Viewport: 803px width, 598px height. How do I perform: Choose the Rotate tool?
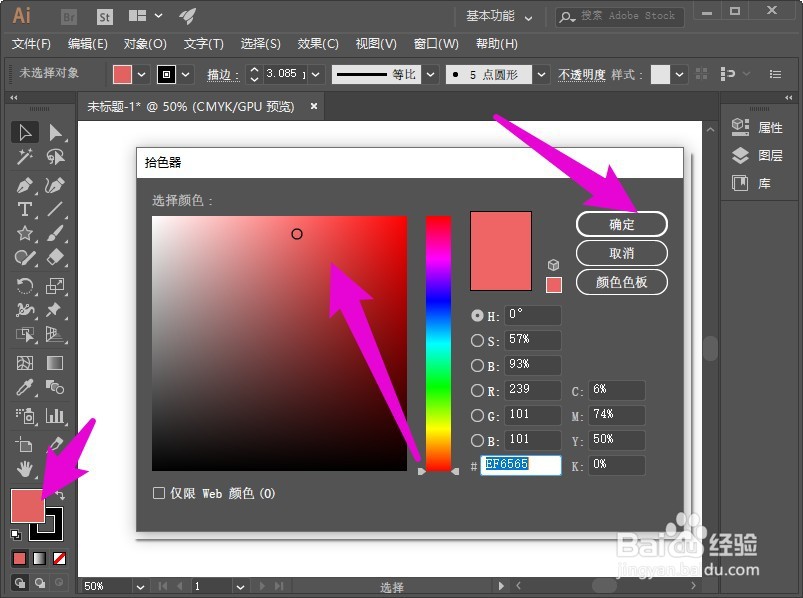(25, 285)
